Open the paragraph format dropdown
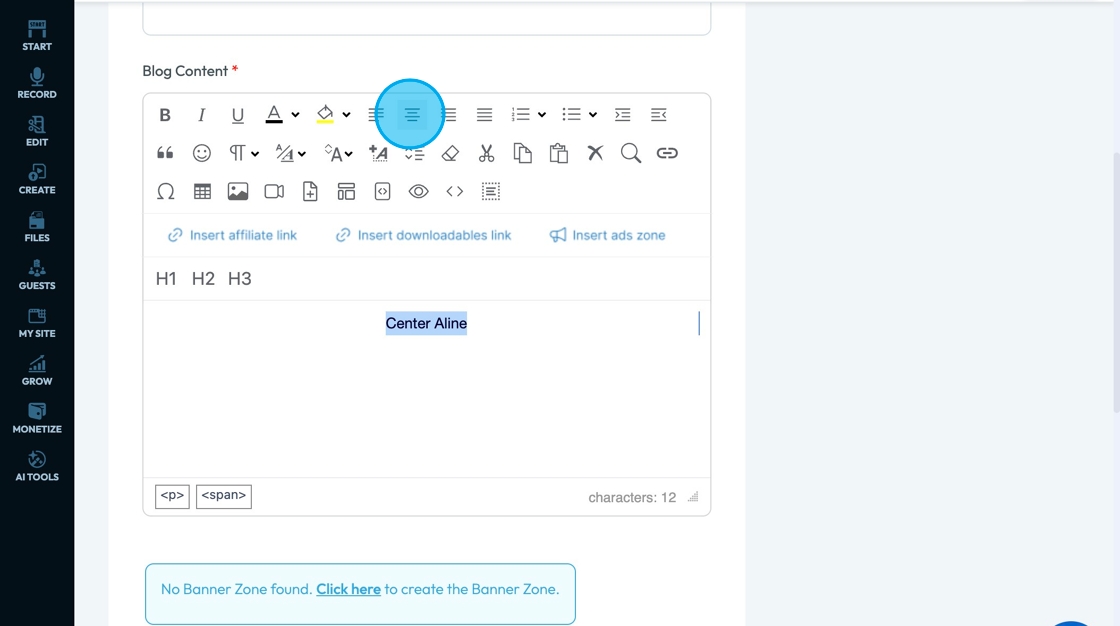The image size is (1120, 626). click(x=244, y=153)
